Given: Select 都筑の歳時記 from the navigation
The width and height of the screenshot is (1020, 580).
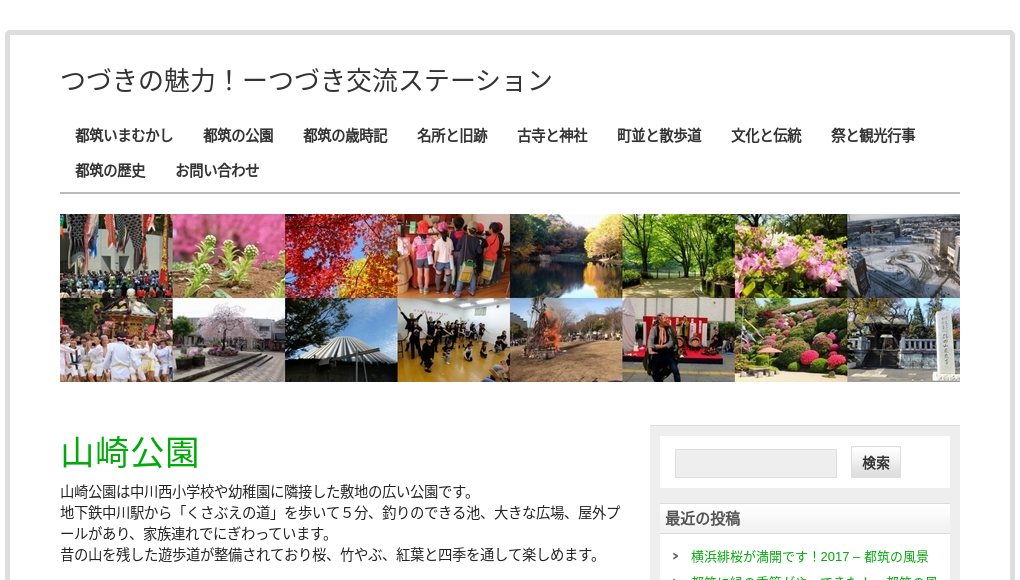Looking at the screenshot, I should point(345,136).
